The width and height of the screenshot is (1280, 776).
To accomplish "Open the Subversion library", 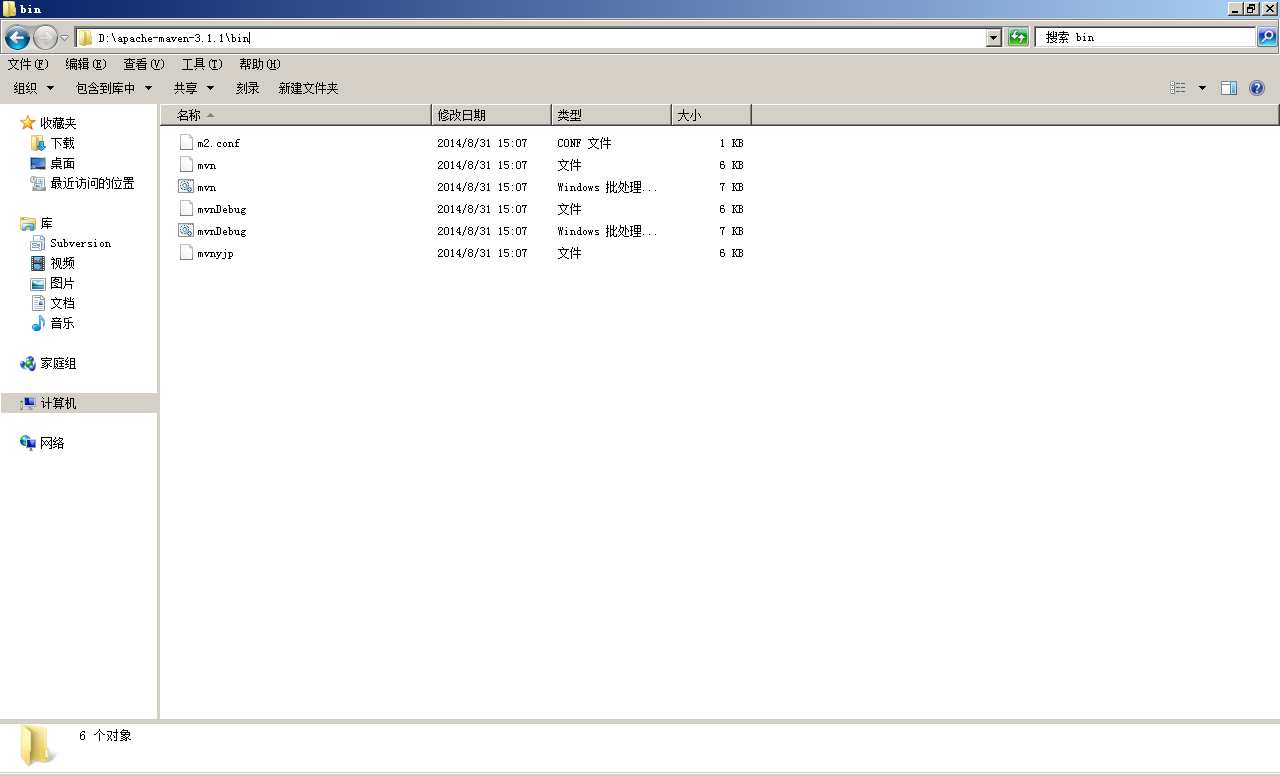I will pyautogui.click(x=80, y=243).
